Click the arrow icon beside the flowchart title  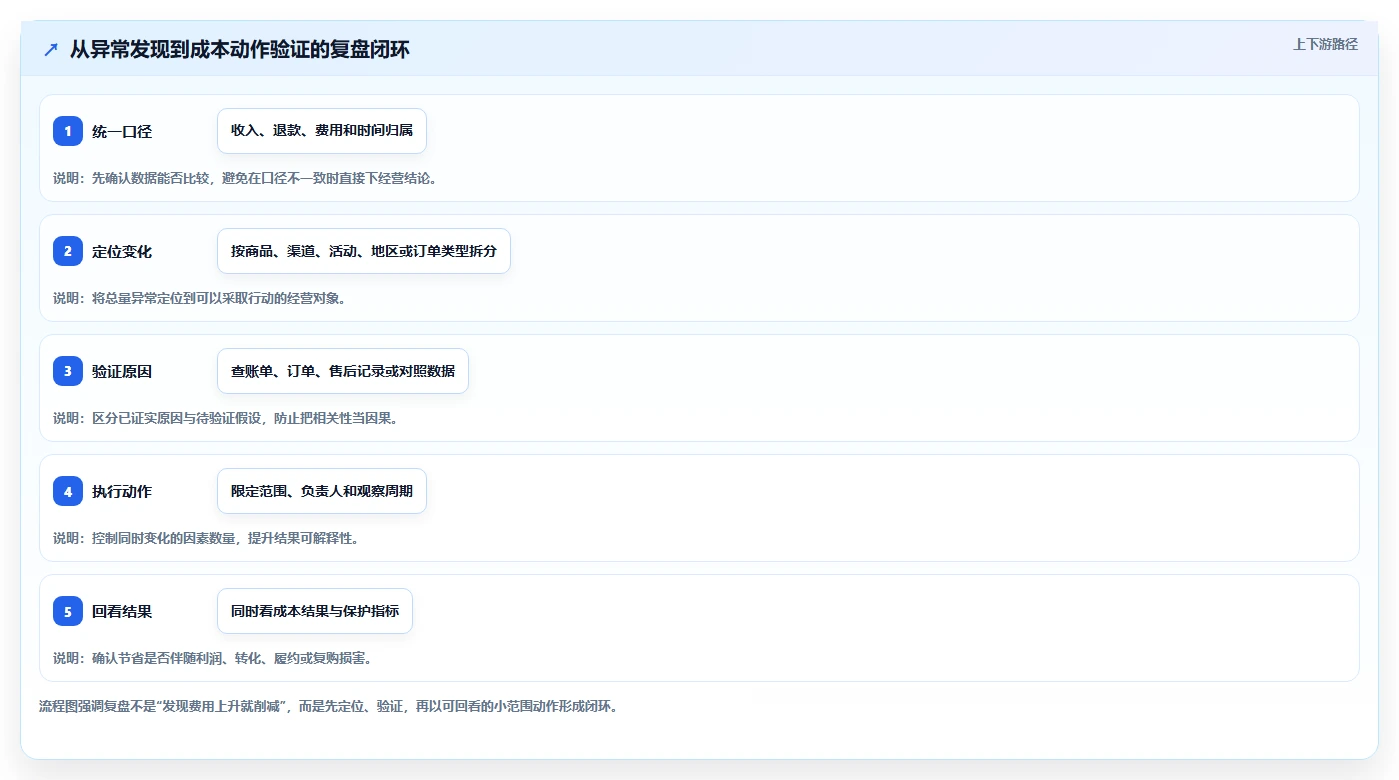click(x=51, y=49)
